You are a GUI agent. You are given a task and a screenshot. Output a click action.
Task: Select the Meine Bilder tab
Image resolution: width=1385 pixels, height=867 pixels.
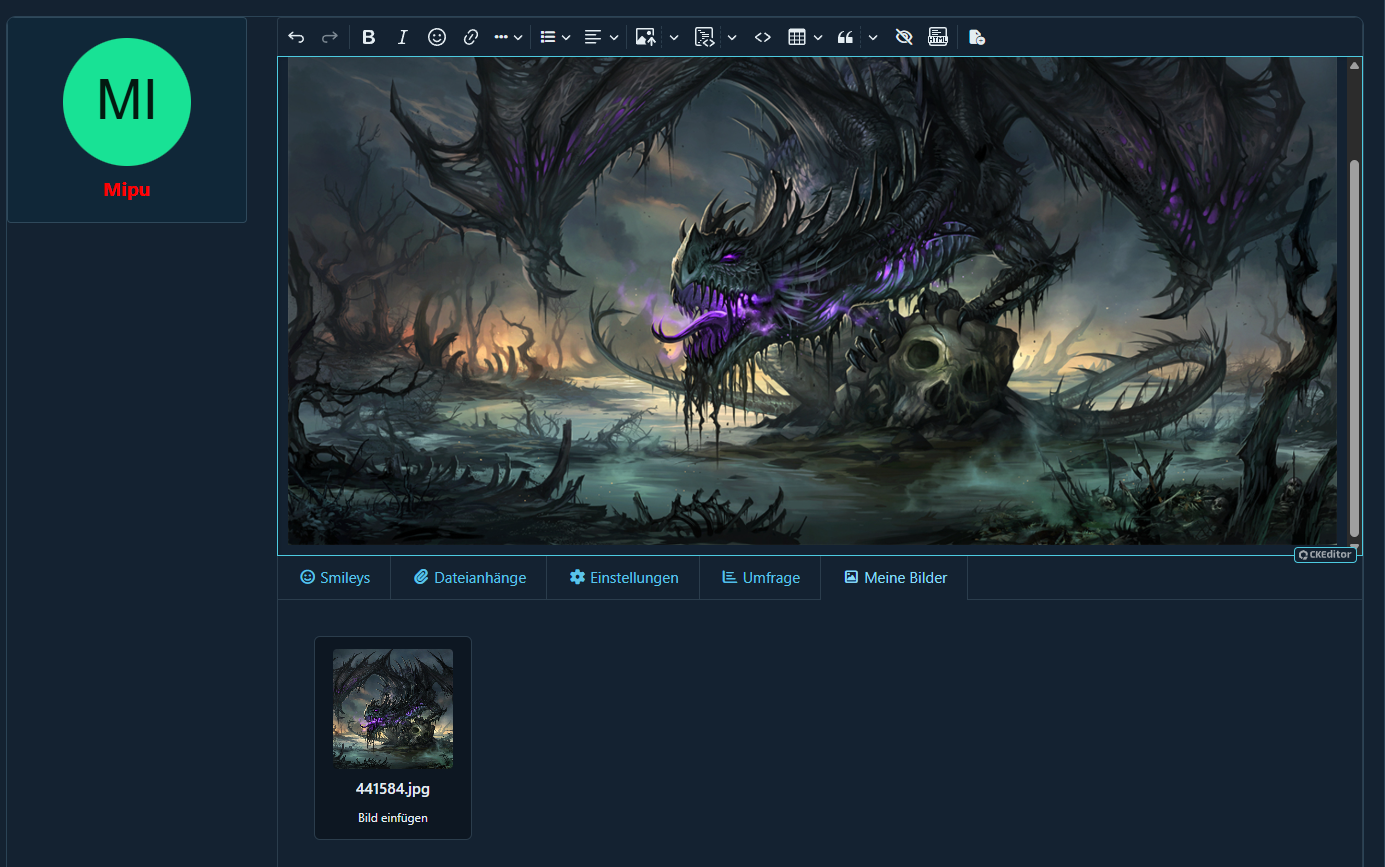895,578
